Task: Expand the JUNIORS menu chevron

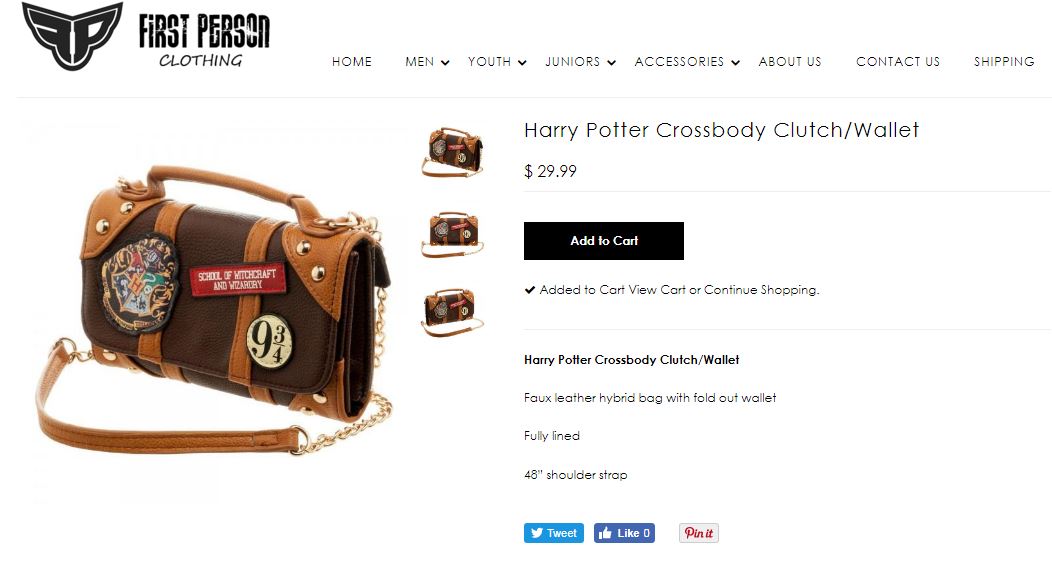Action: [611, 62]
